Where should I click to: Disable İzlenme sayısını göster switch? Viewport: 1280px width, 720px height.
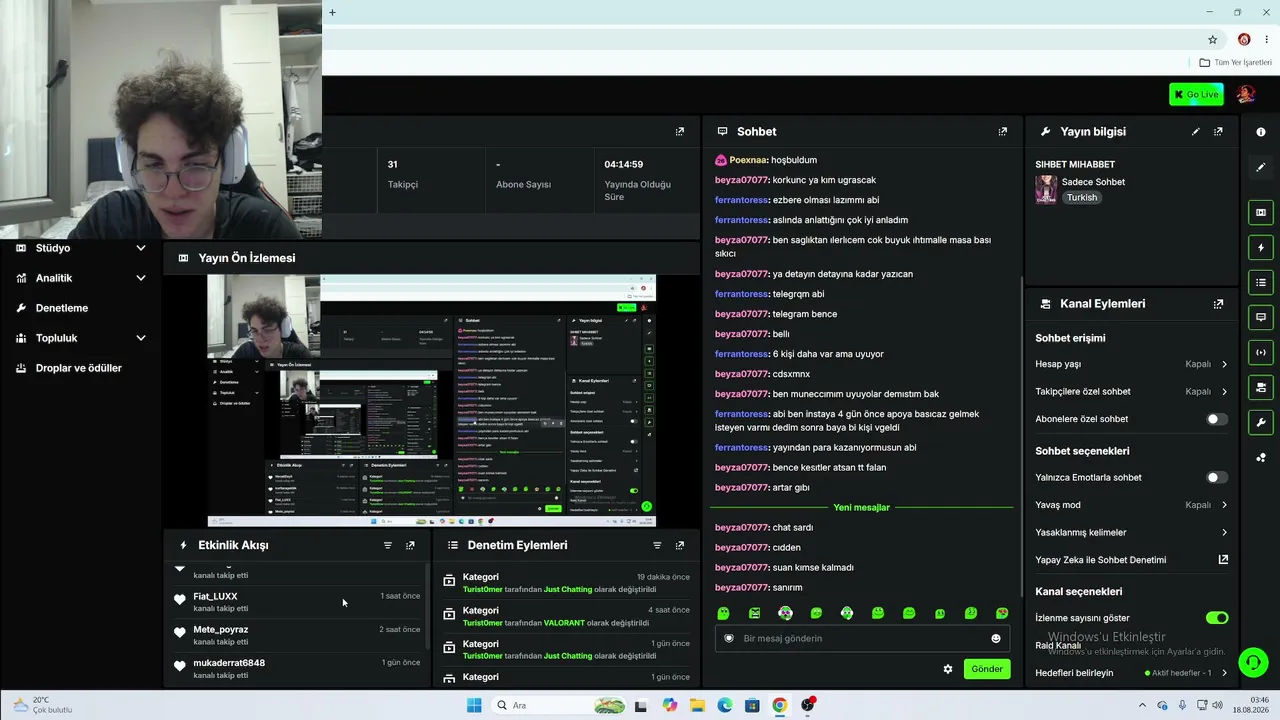pyautogui.click(x=1216, y=618)
